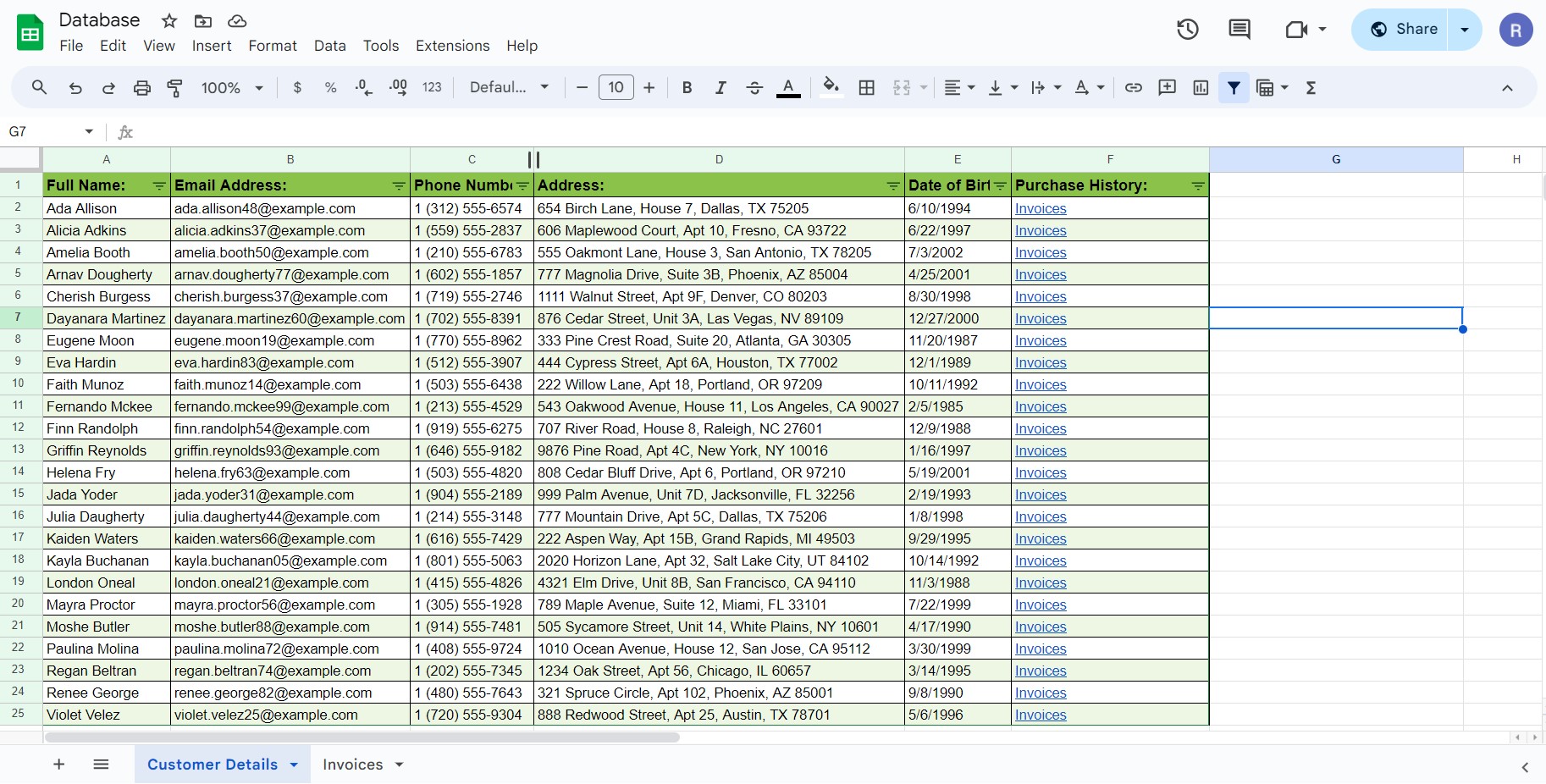Click the move to folder icon

click(203, 21)
